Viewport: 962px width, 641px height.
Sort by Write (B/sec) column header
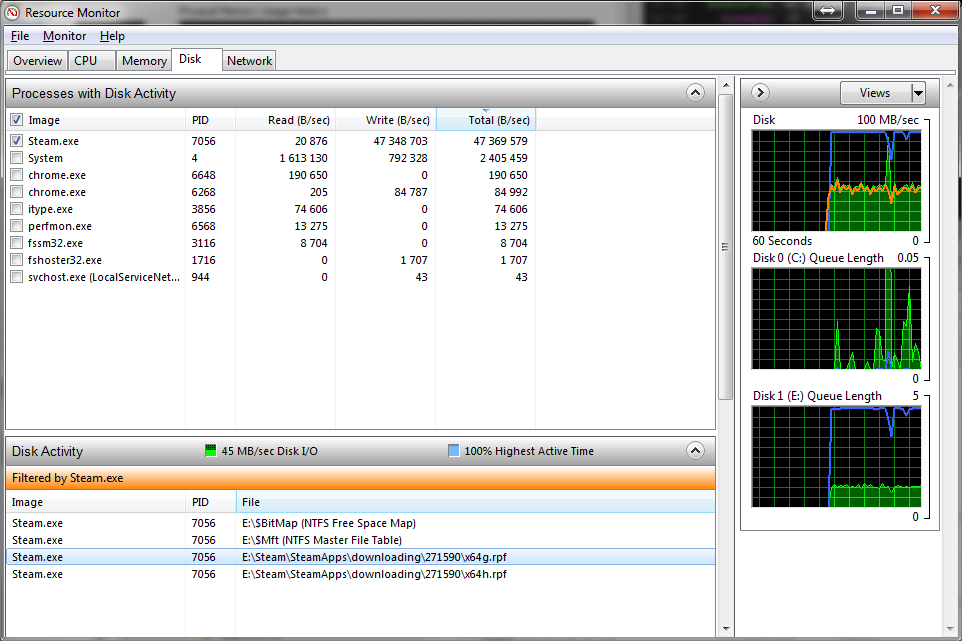[x=385, y=120]
